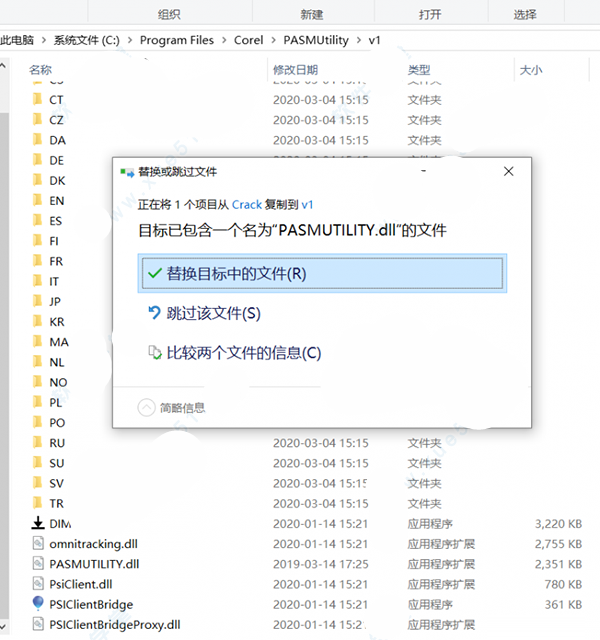Click the PASMUTILITY.dll file icon
The width and height of the screenshot is (600, 640).
(38, 564)
